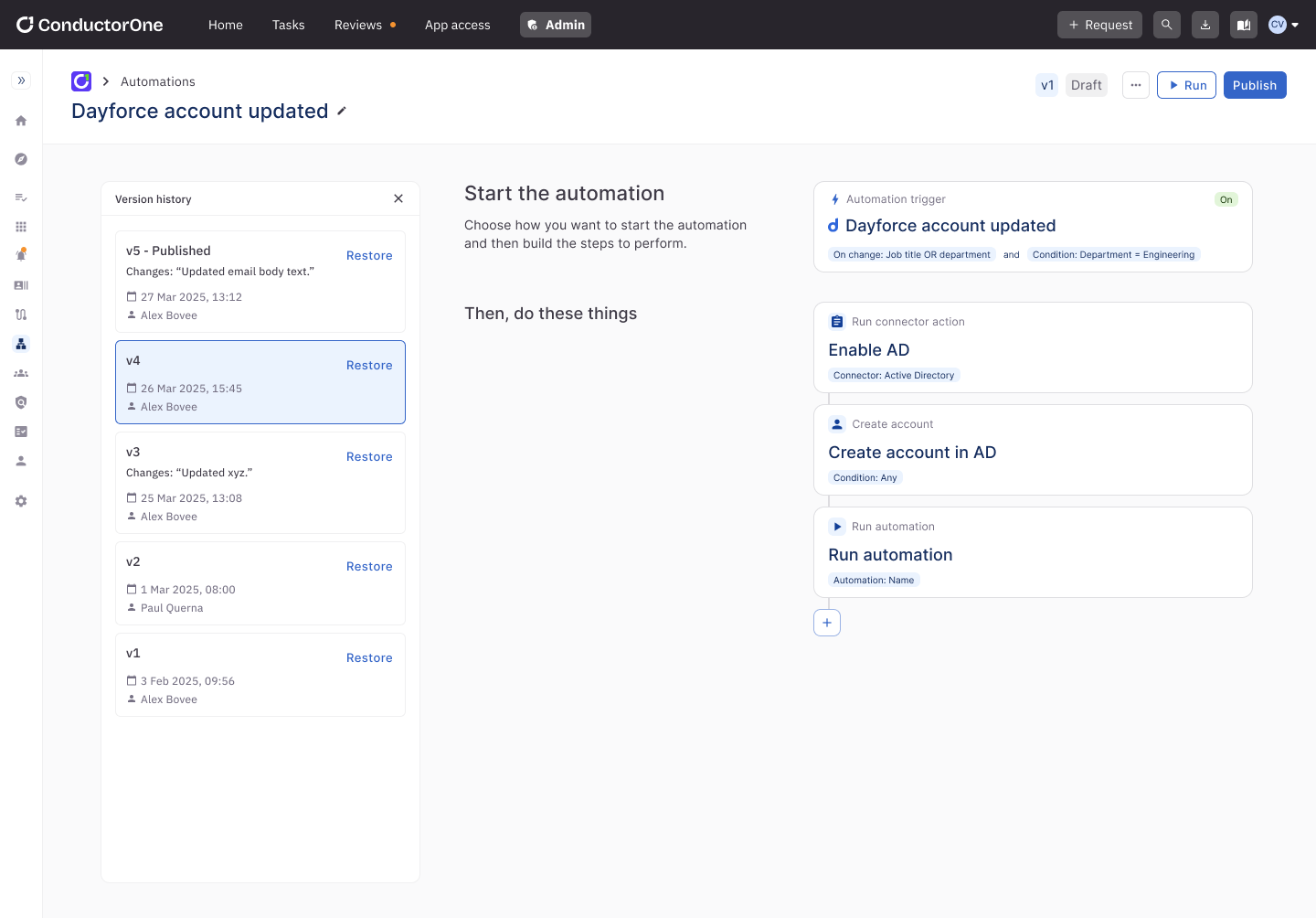1316x918 pixels.
Task: Restore version v5 - Published
Action: 369,255
